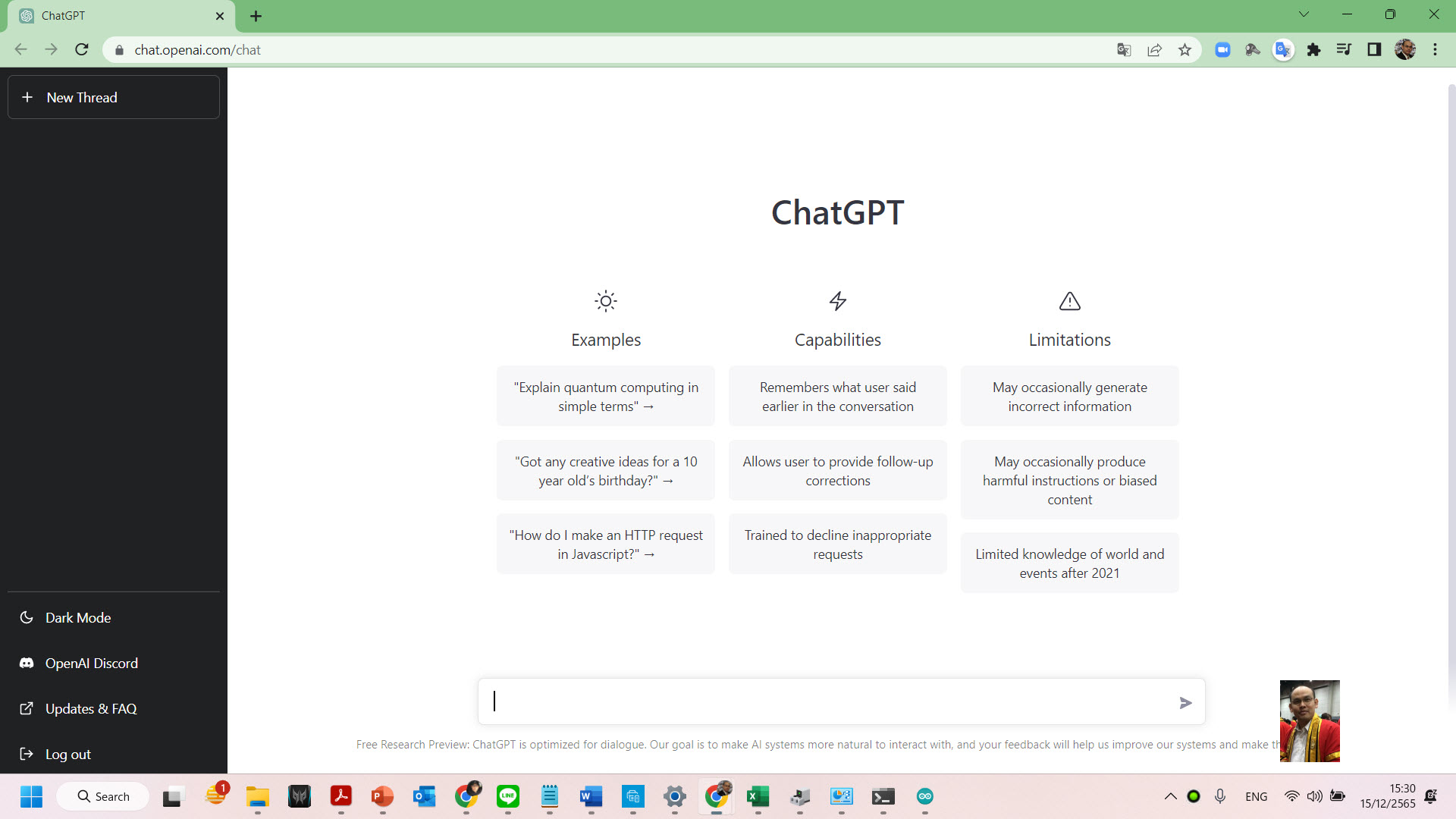Click the Capabilities lightning bolt icon
This screenshot has height=819, width=1456.
pyautogui.click(x=838, y=301)
